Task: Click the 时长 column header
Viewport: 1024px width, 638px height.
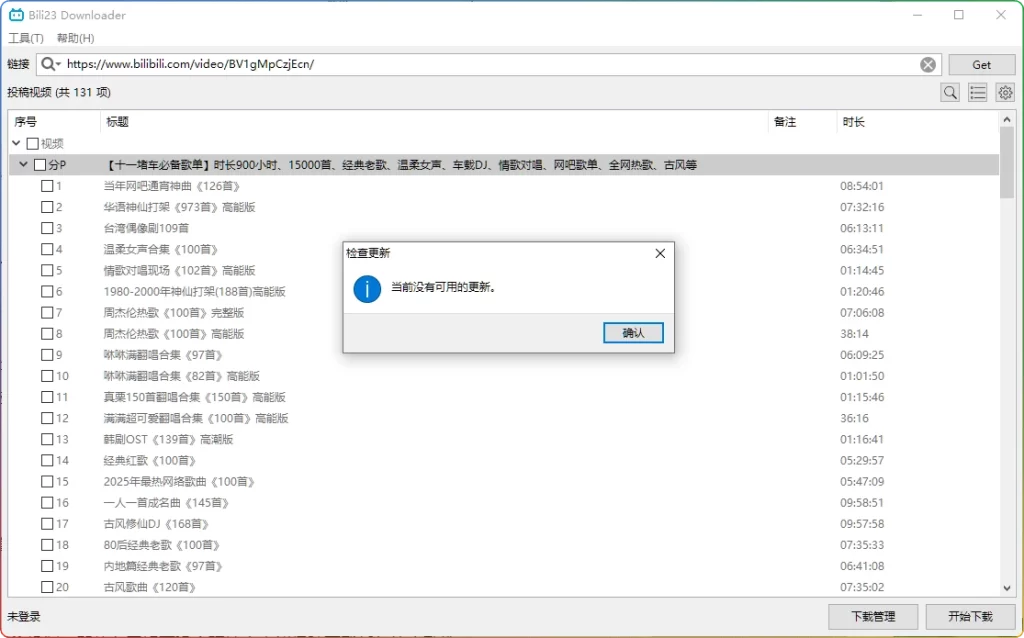Action: tap(853, 122)
